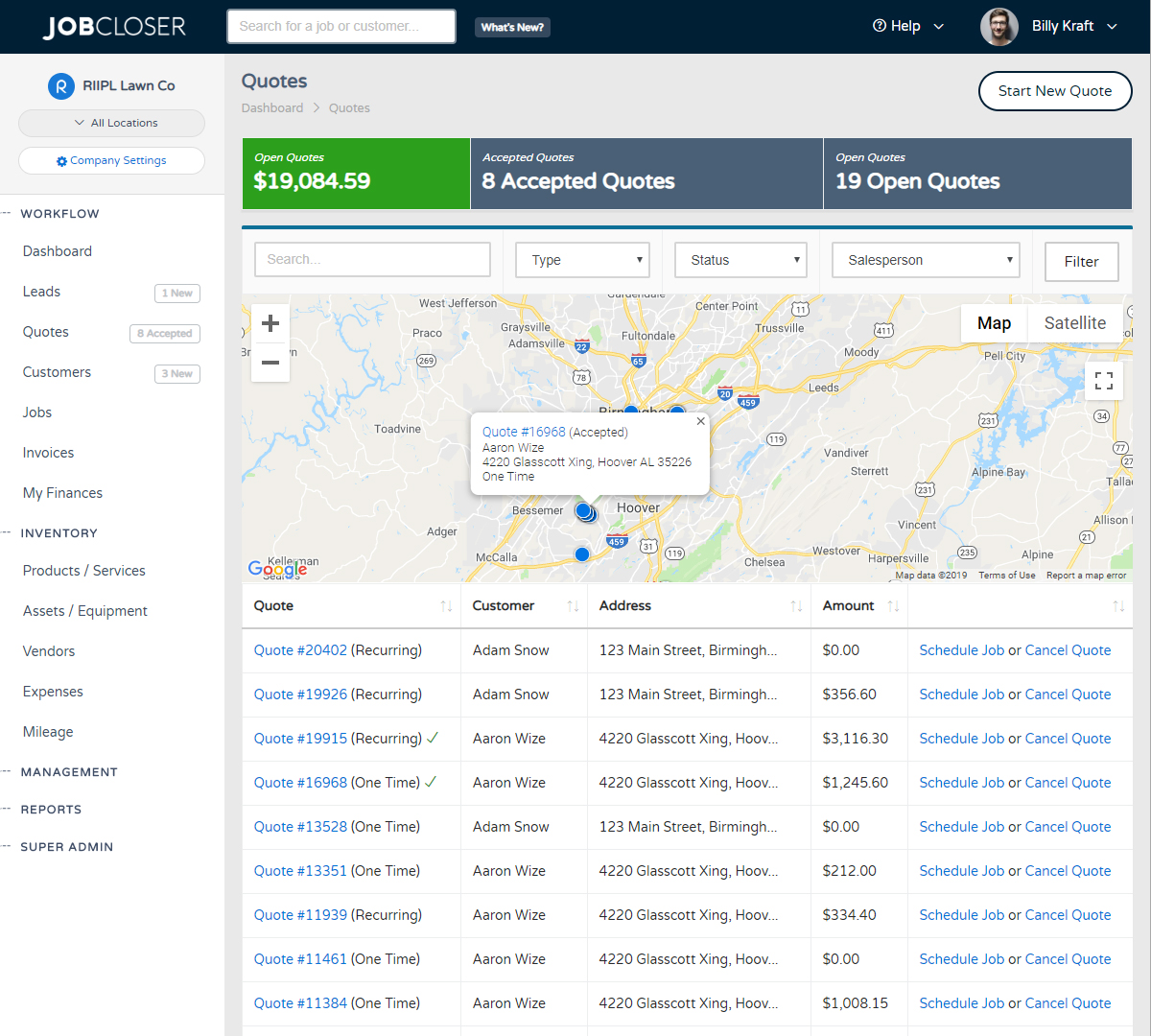1151x1036 pixels.
Task: Go to Invoices in sidebar
Action: coord(49,453)
